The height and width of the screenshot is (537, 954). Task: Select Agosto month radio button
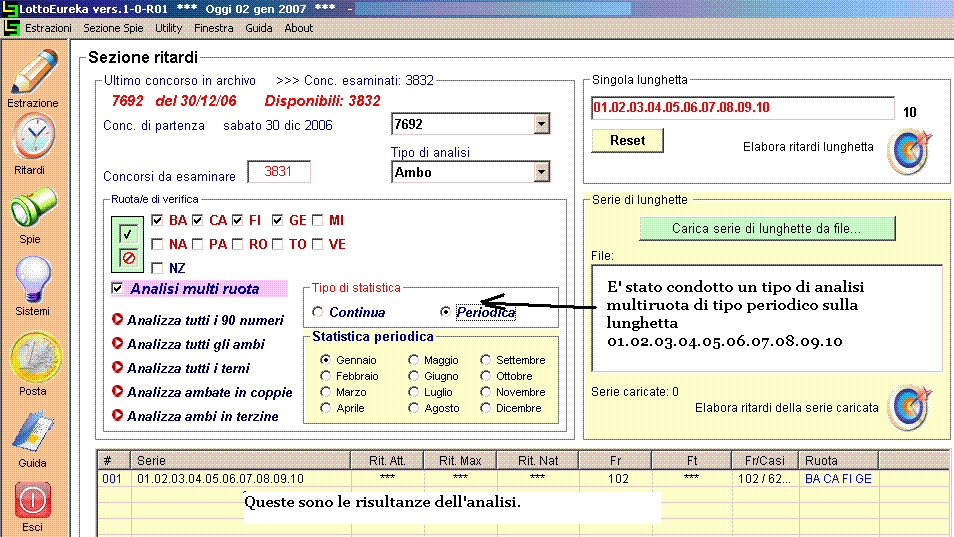(414, 408)
